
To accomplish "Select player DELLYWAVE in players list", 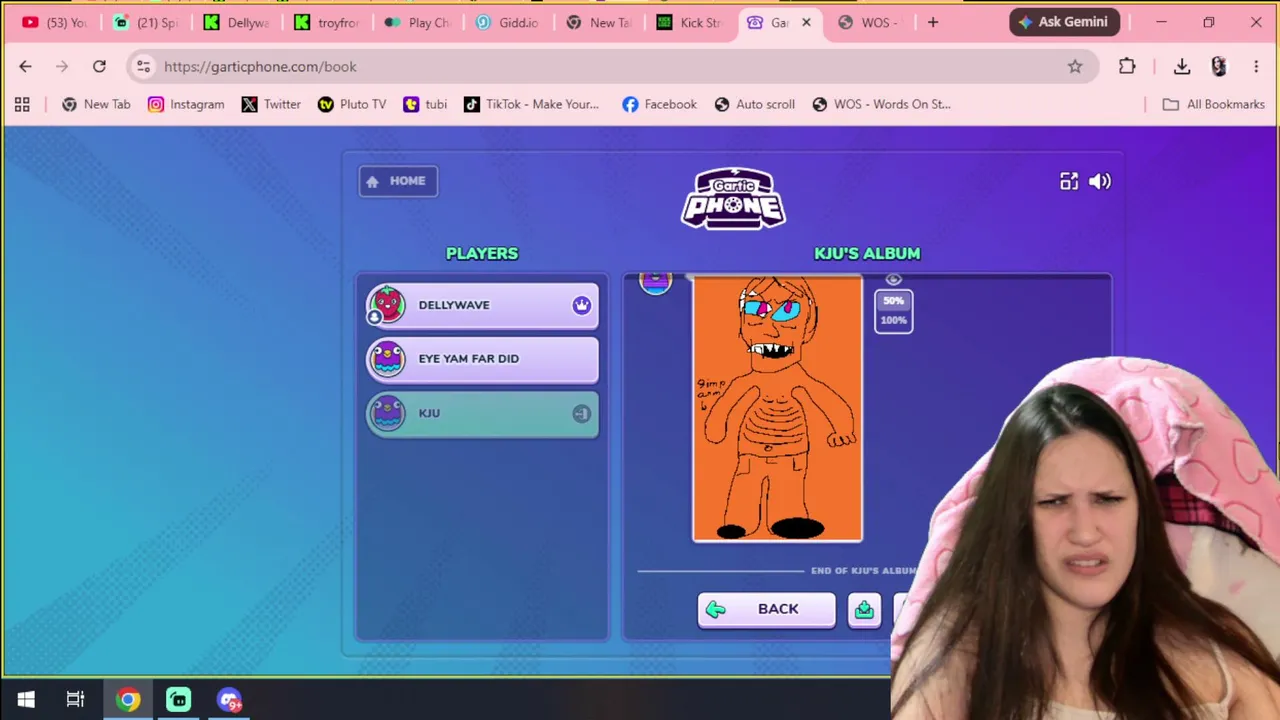I will 482,305.
